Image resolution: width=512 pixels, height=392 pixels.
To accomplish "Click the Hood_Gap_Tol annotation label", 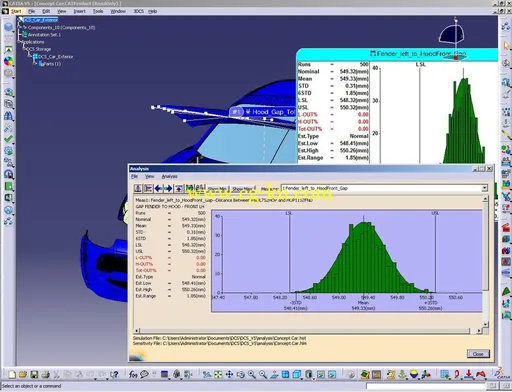I will (x=263, y=112).
